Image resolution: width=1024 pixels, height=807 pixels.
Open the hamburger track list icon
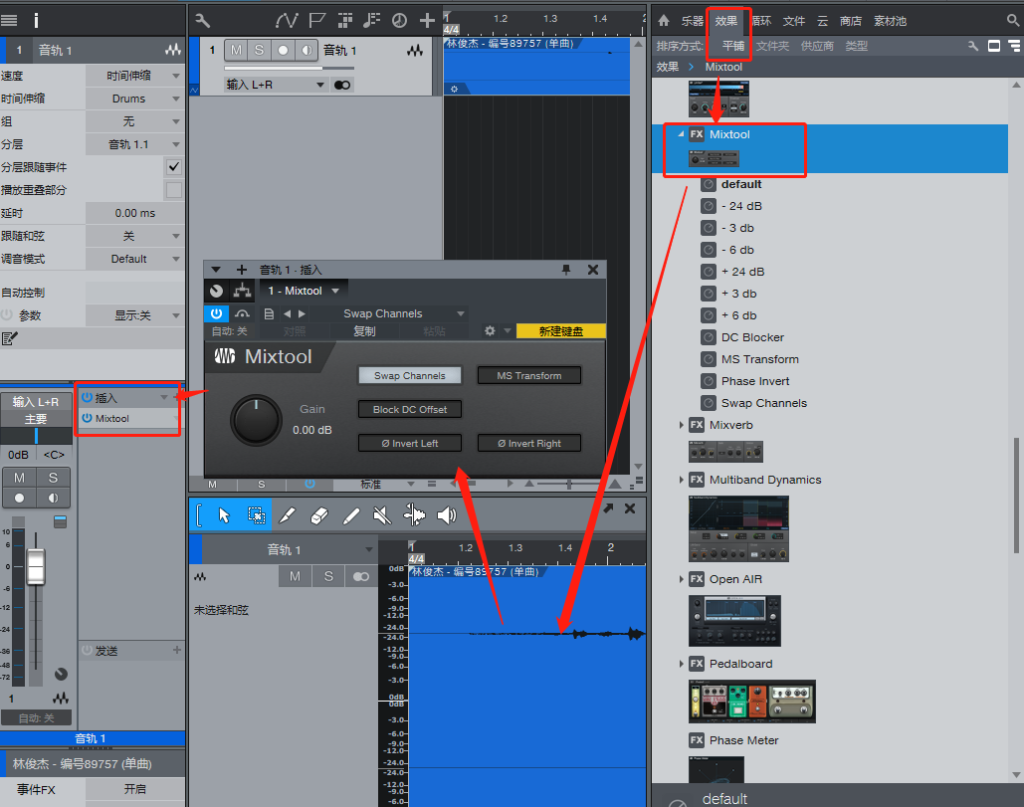[x=9, y=21]
